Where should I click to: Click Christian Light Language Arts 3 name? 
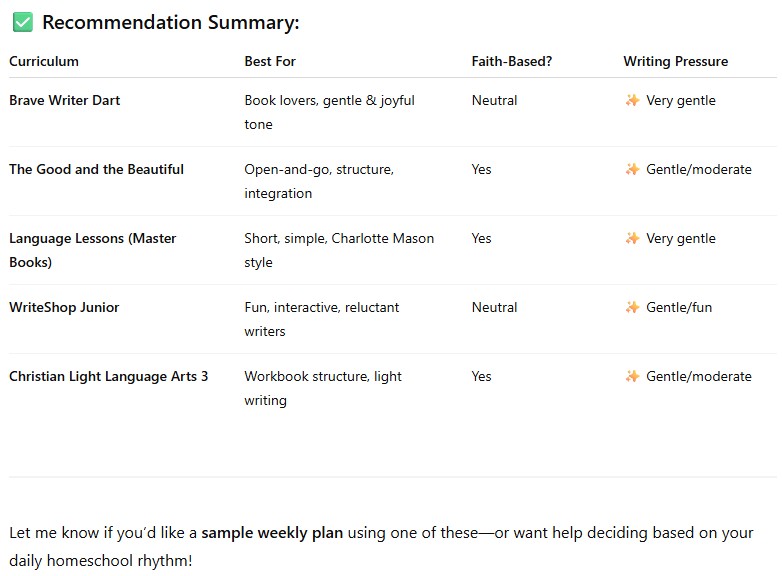tap(108, 376)
